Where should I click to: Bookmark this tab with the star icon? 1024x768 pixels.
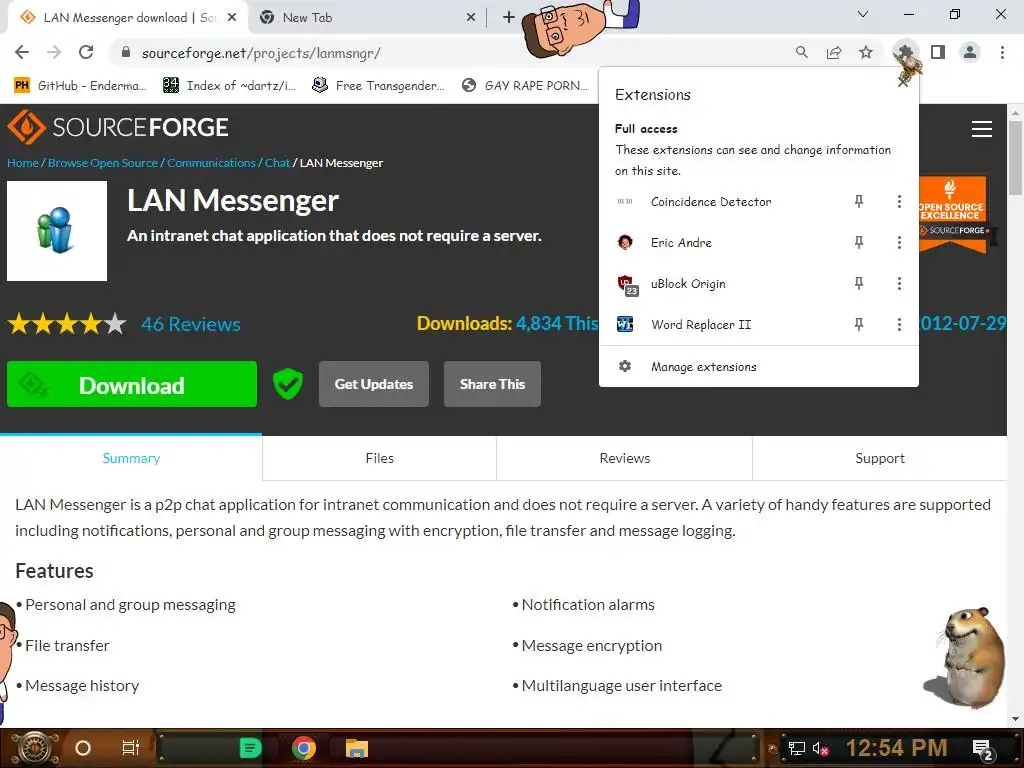click(x=866, y=52)
